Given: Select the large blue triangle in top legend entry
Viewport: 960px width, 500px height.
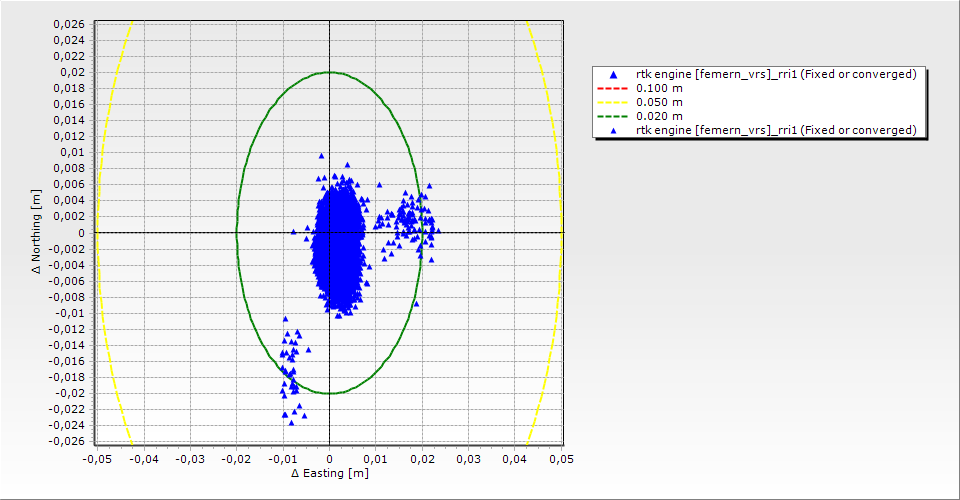Looking at the screenshot, I should (613, 74).
